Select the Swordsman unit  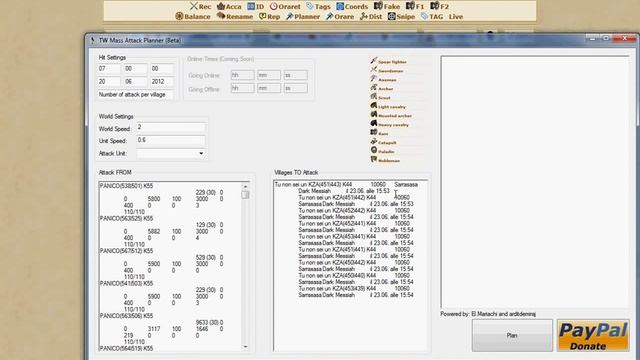point(387,70)
